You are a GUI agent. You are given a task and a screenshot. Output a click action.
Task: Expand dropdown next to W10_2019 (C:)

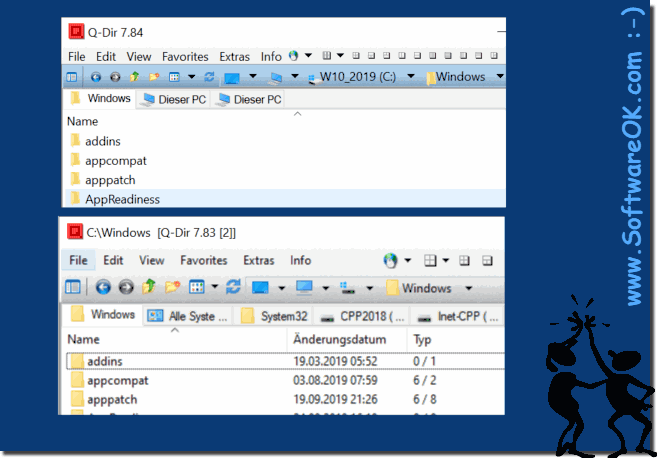click(x=411, y=76)
